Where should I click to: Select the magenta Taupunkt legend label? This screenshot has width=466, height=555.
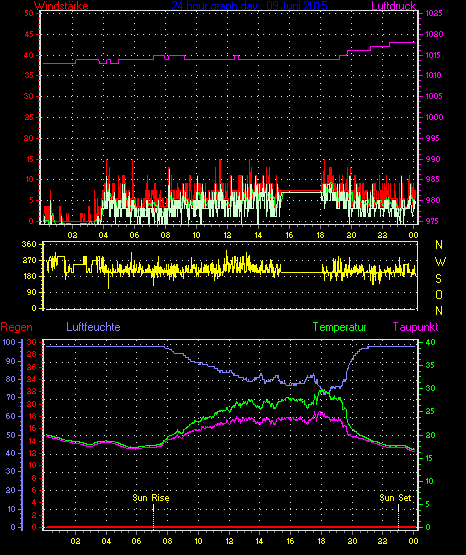[415, 327]
